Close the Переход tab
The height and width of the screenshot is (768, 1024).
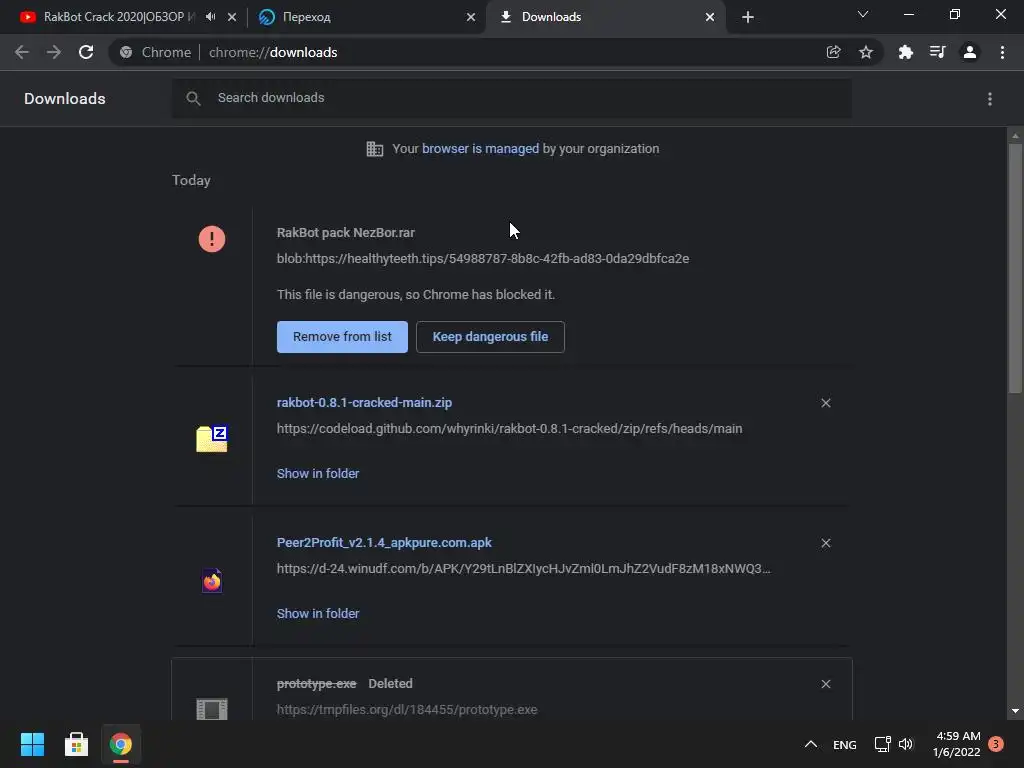pyautogui.click(x=471, y=17)
